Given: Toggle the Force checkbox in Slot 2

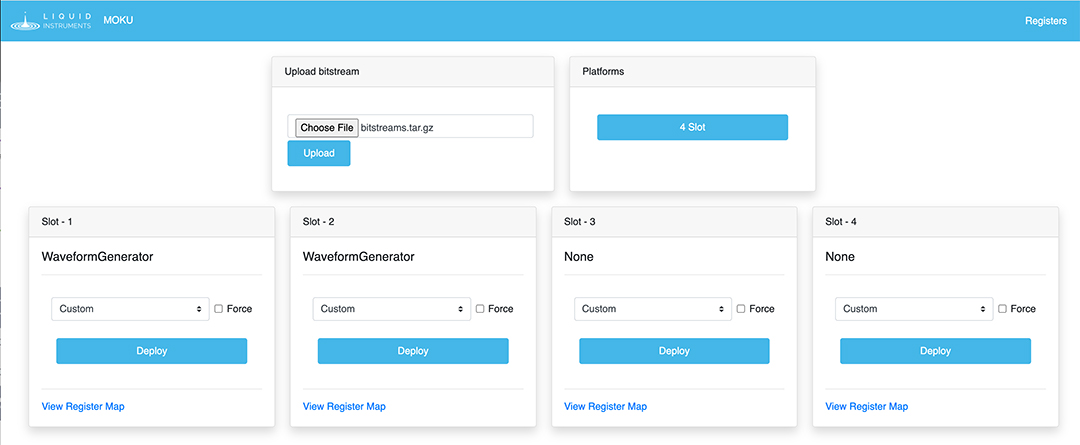Looking at the screenshot, I should (x=480, y=309).
